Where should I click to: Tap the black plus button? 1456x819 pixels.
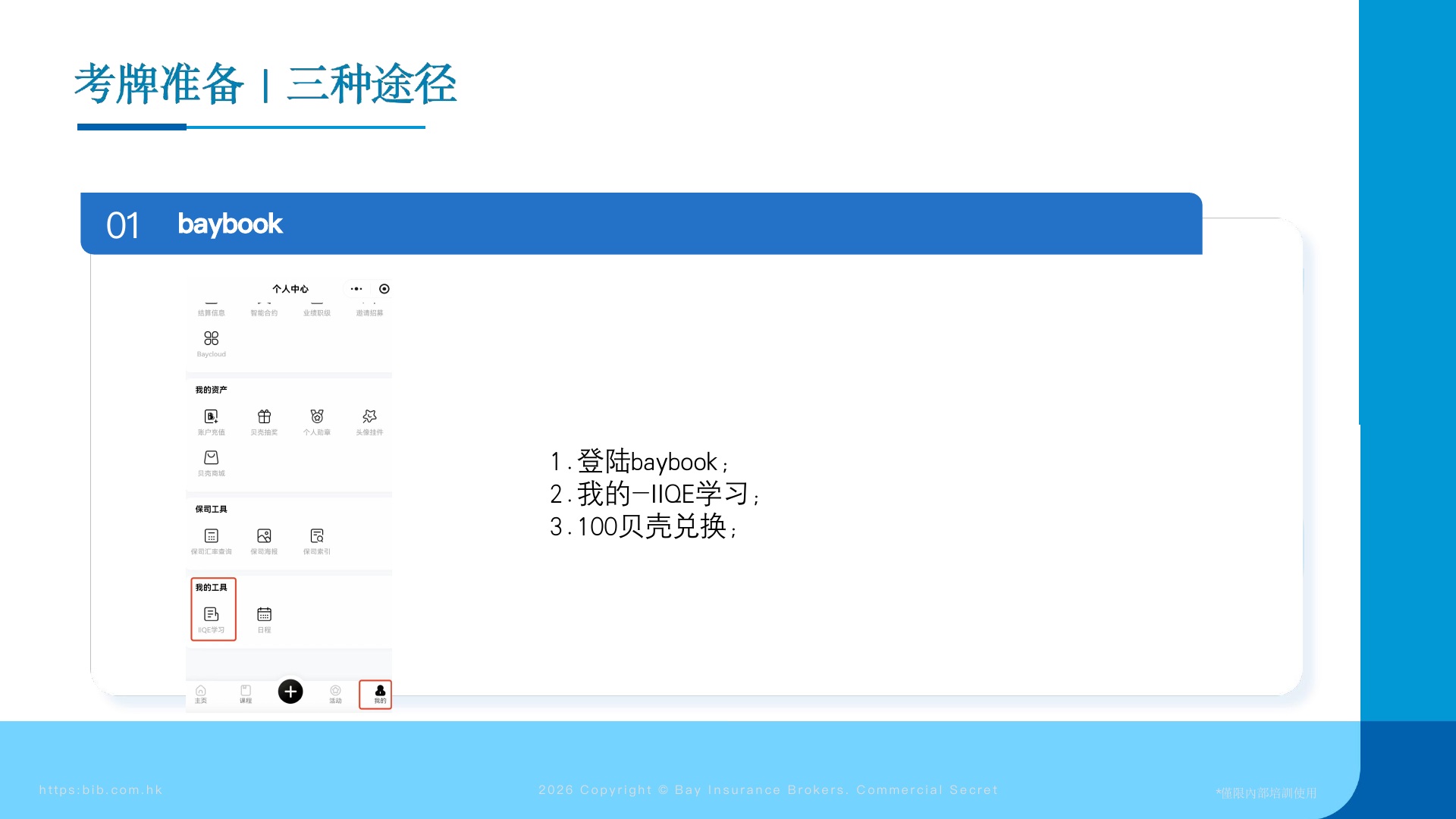click(x=290, y=692)
